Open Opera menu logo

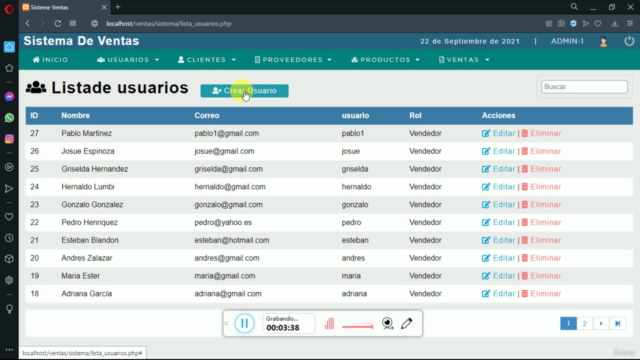9,9
